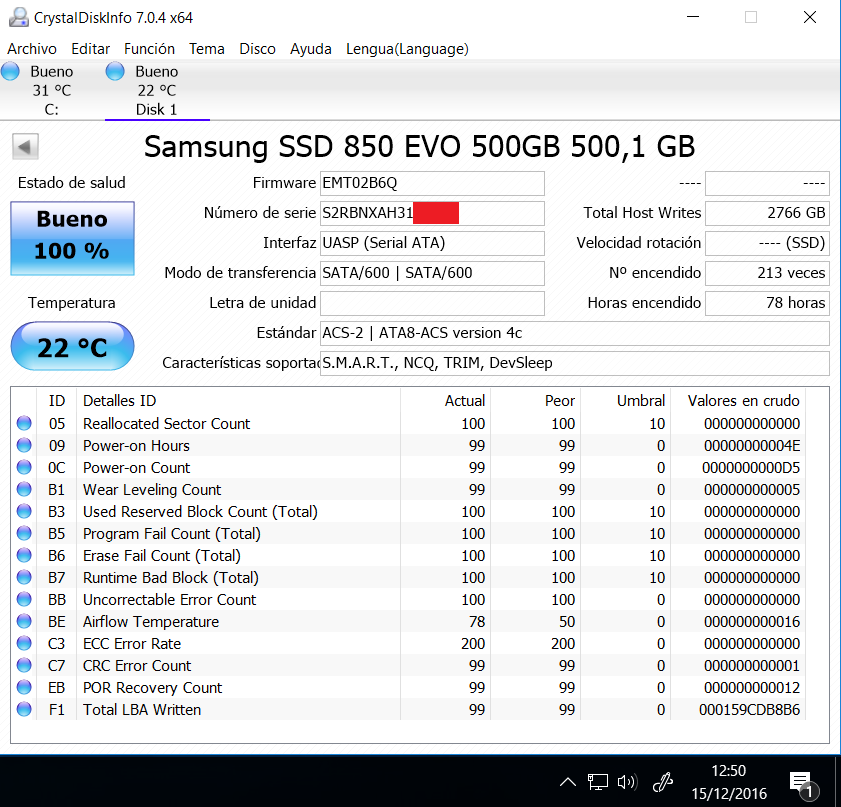Click status orb of Reallocated Sector Count row
This screenshot has width=841, height=807.
24,423
